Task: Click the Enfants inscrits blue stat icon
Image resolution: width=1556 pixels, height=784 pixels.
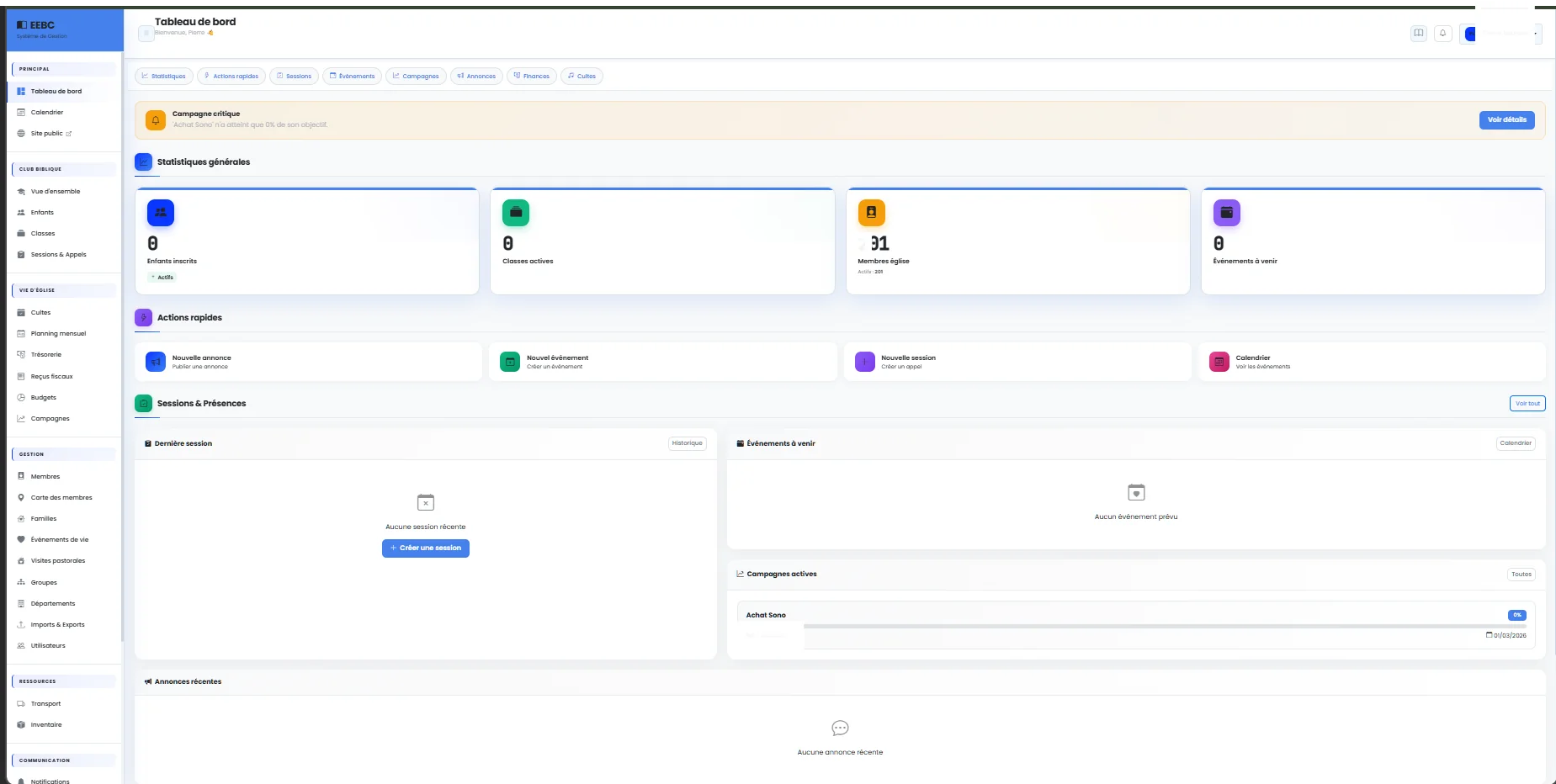Action: coord(161,213)
